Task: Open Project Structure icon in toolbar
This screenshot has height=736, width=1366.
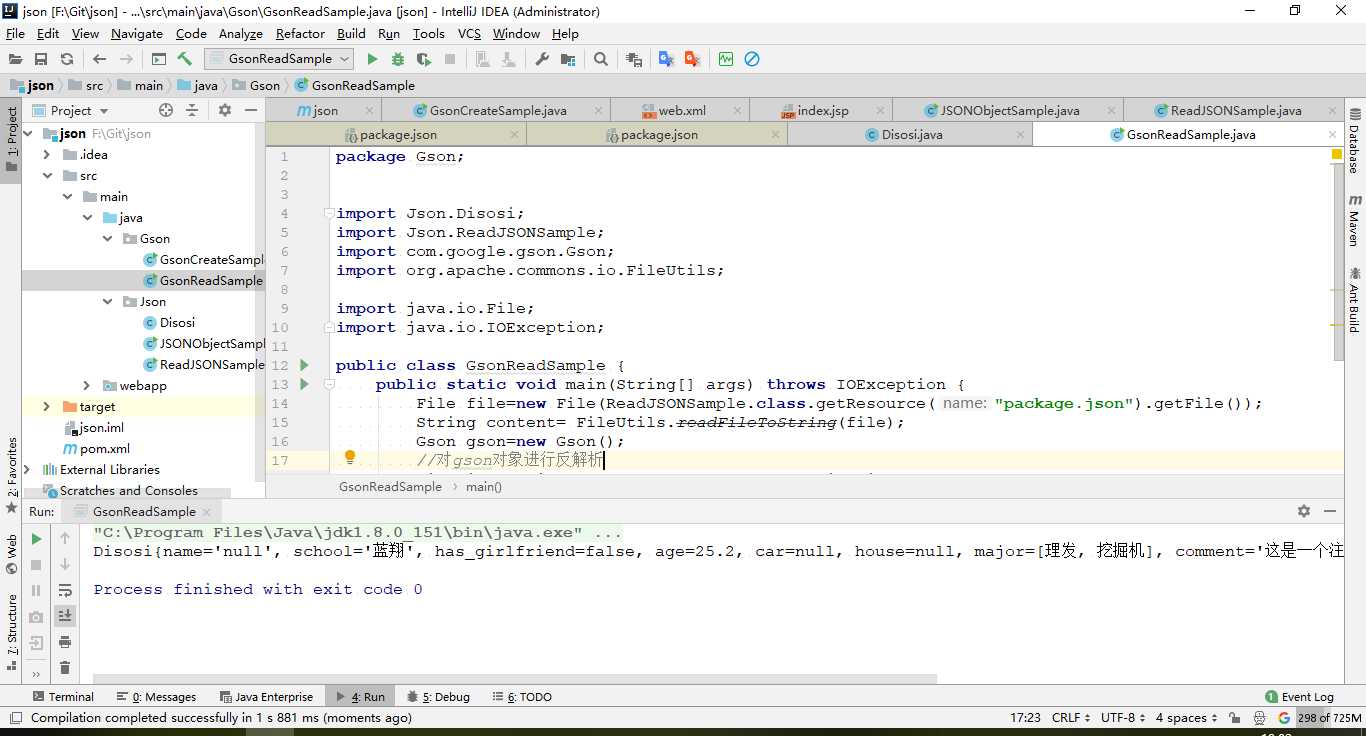Action: coord(568,59)
